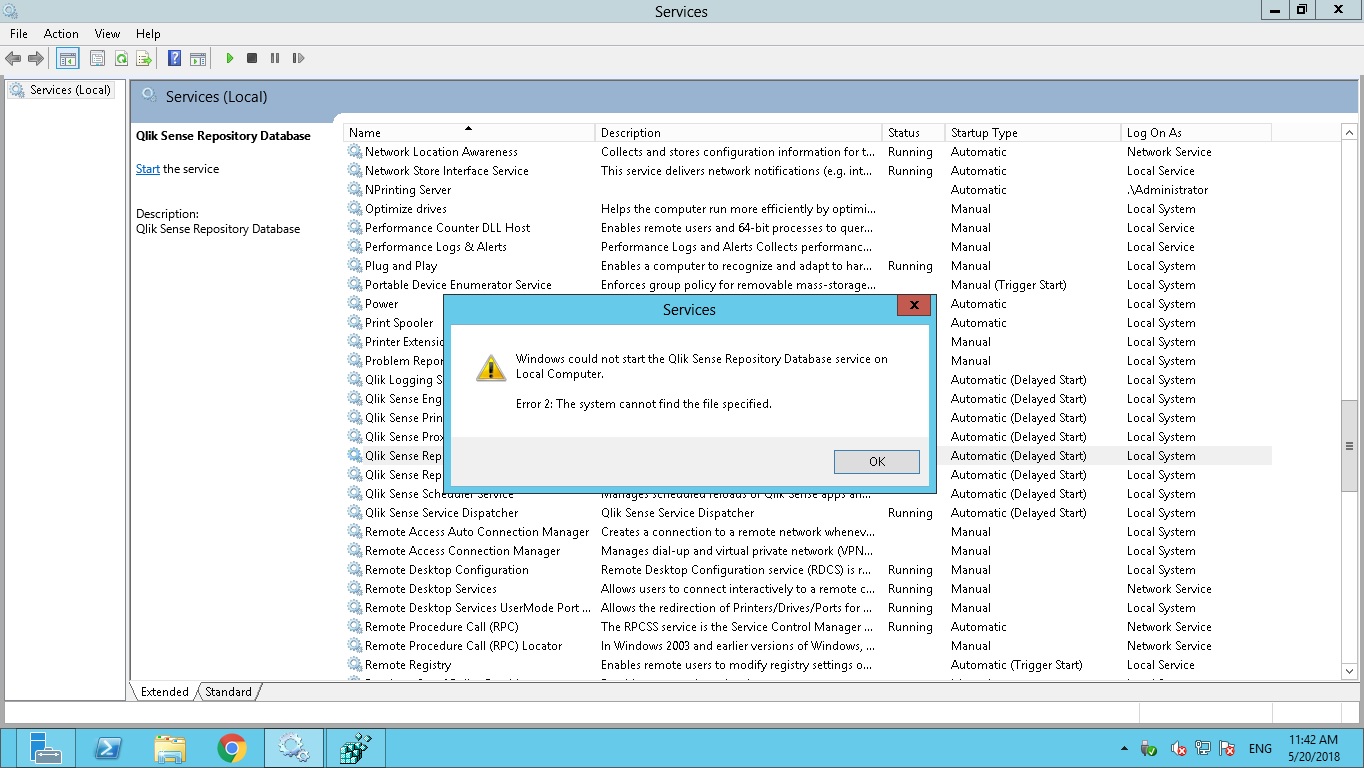
Task: Click the vertical scrollbar thumb
Action: (x=1349, y=446)
